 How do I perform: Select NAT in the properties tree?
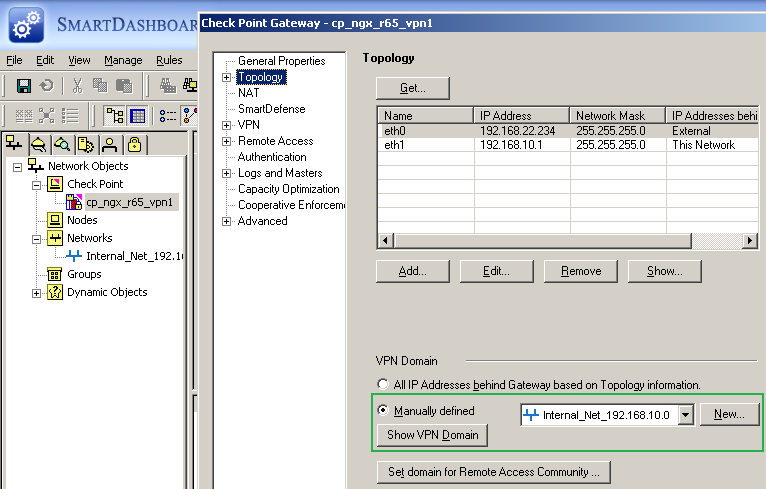(x=249, y=93)
